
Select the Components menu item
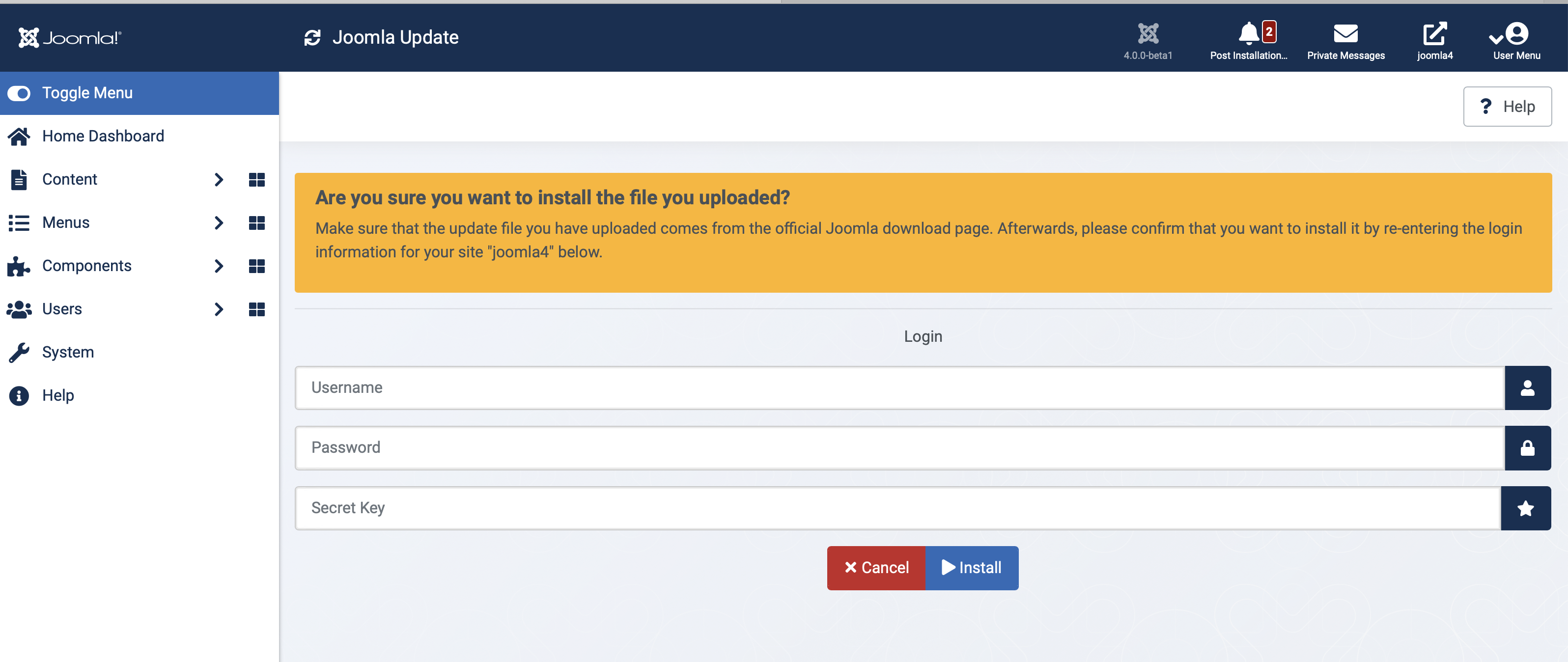(x=86, y=266)
